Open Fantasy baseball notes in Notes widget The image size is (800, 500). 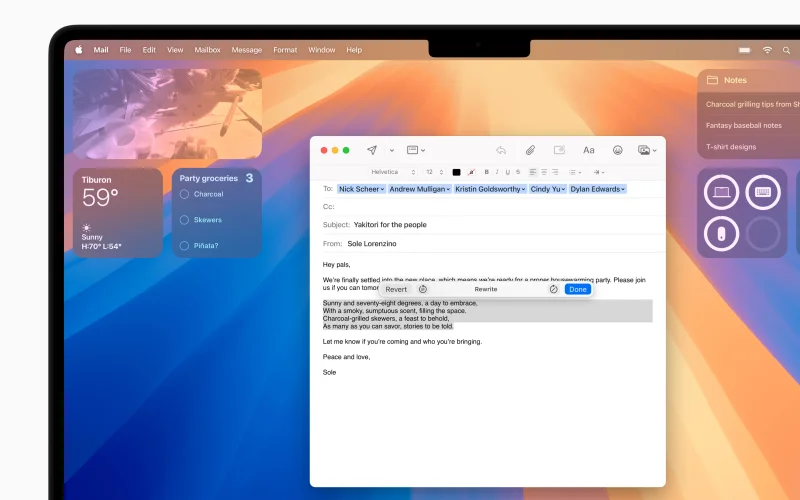coord(743,125)
